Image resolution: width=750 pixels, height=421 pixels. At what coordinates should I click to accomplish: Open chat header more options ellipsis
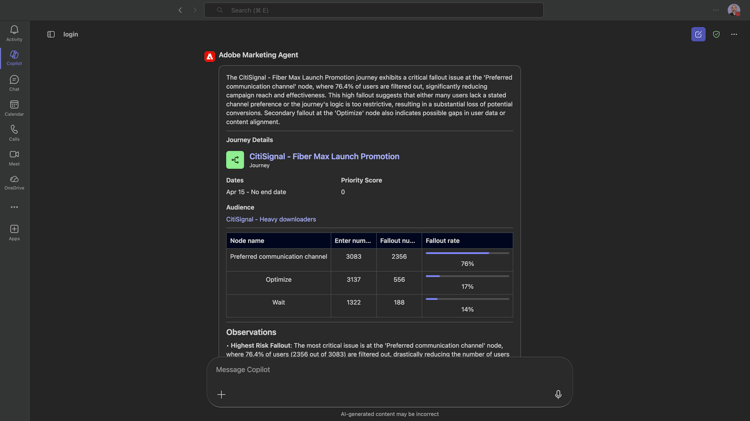(734, 34)
